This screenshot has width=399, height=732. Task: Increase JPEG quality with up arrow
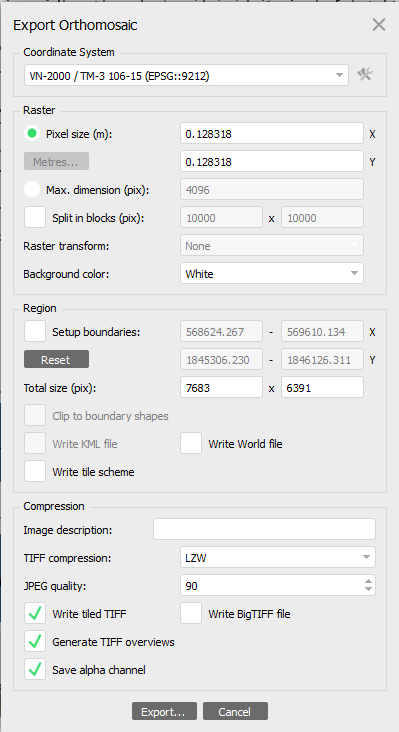[x=369, y=581]
